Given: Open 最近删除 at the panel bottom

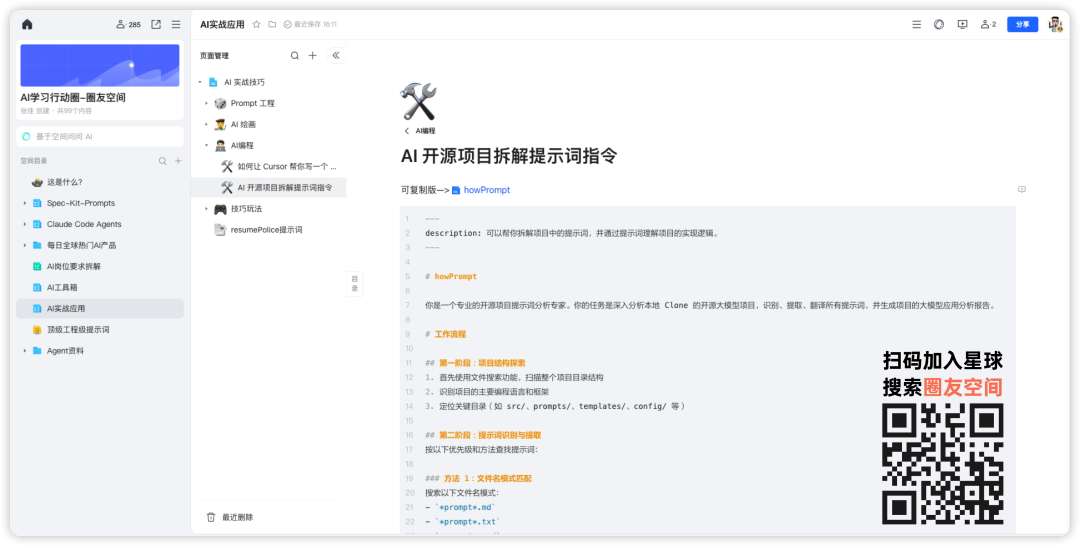Looking at the screenshot, I should pos(236,517).
